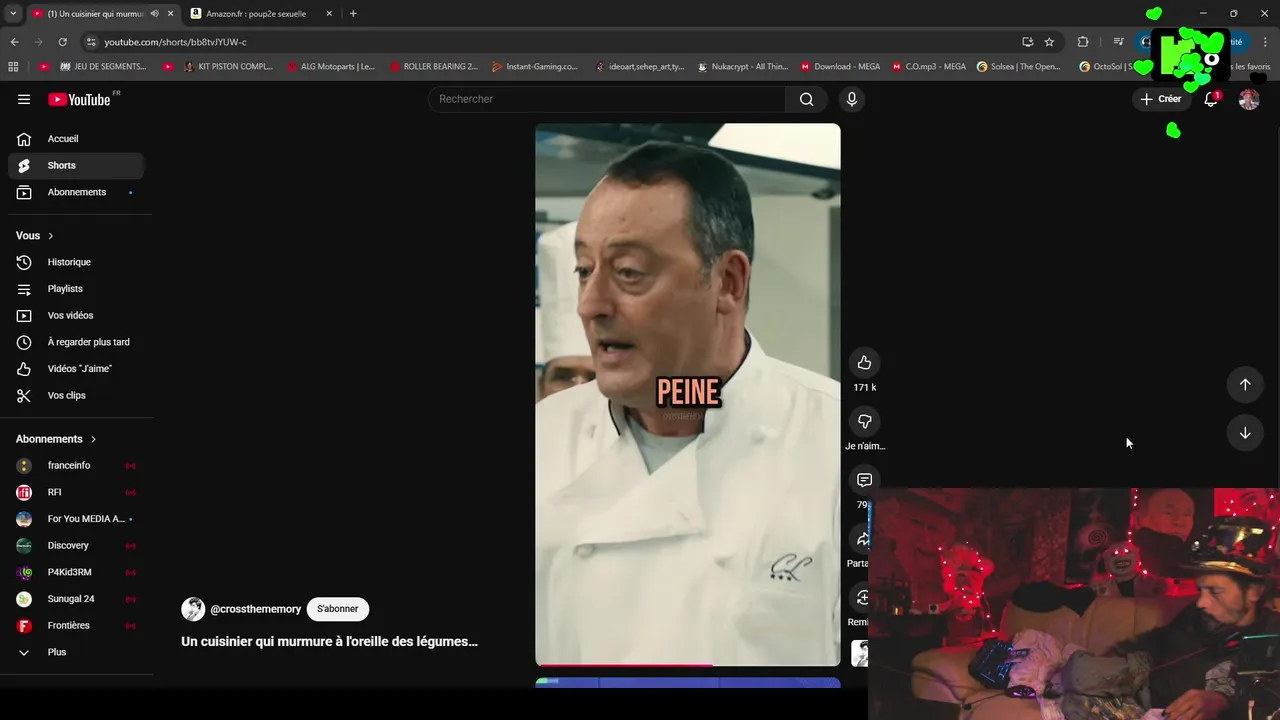Open Historique
1280x720 pixels.
(x=76, y=262)
